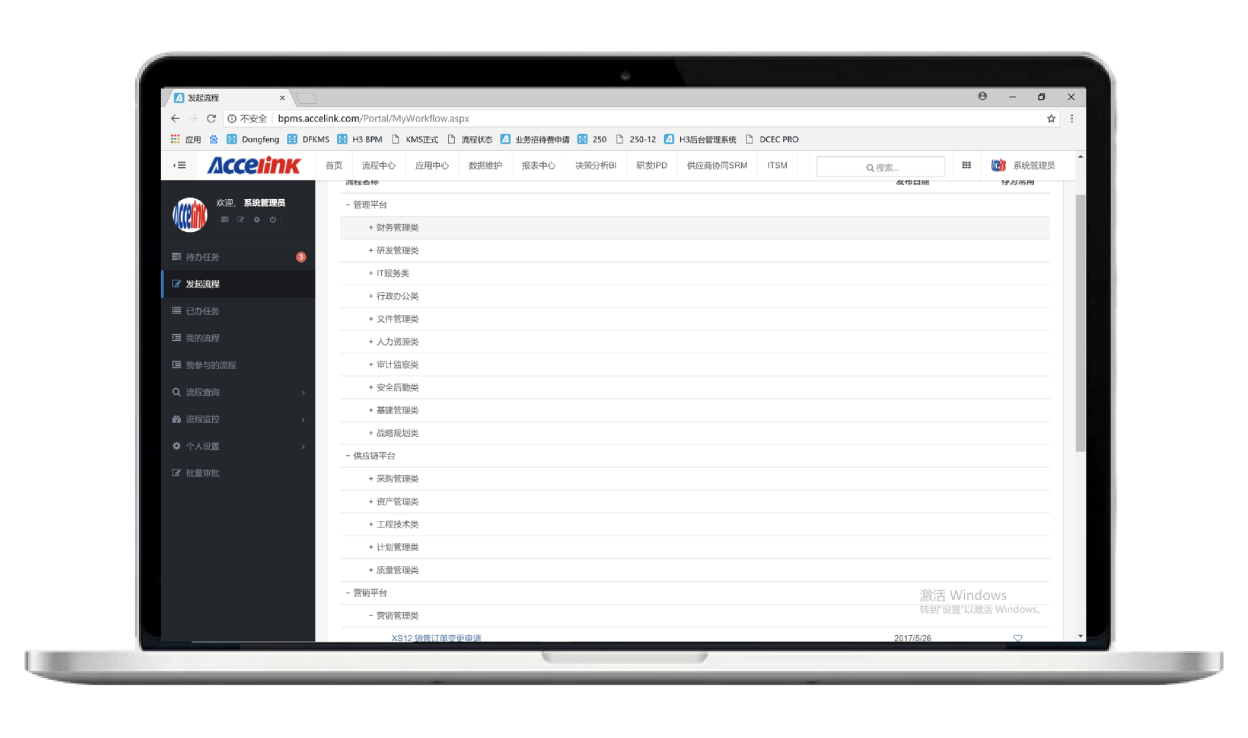
Task: Open the 流程状态 bookmark
Action: [x=470, y=140]
